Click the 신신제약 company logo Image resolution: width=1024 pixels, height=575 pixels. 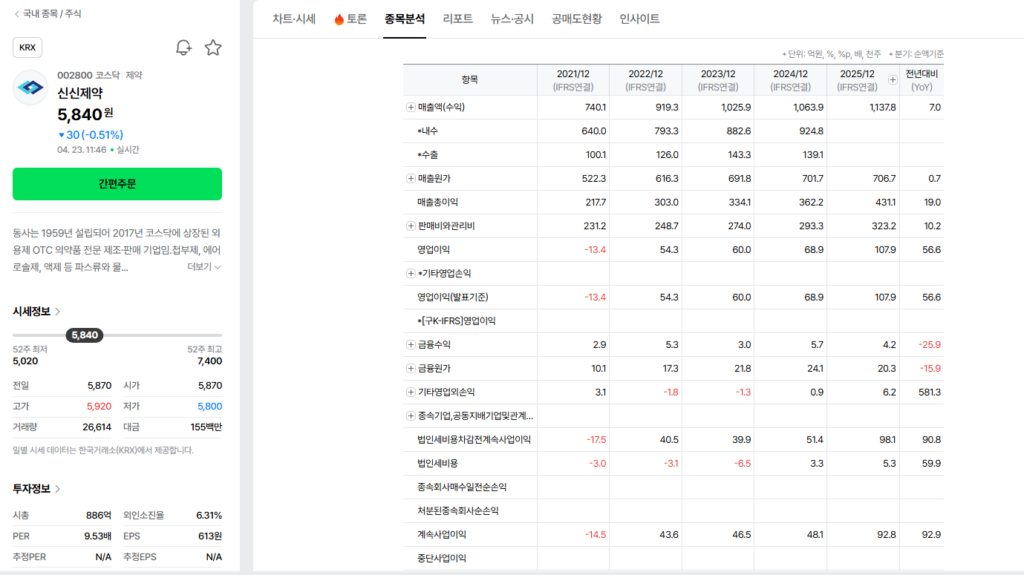click(30, 88)
